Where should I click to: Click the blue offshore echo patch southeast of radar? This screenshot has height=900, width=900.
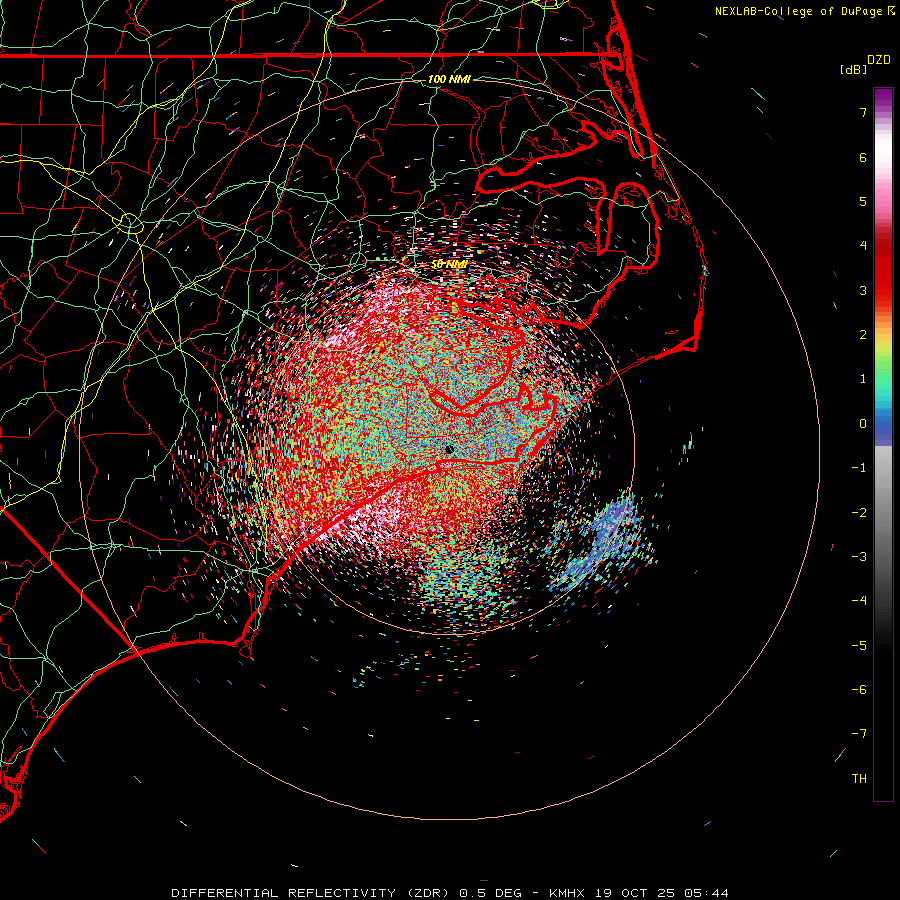[603, 542]
